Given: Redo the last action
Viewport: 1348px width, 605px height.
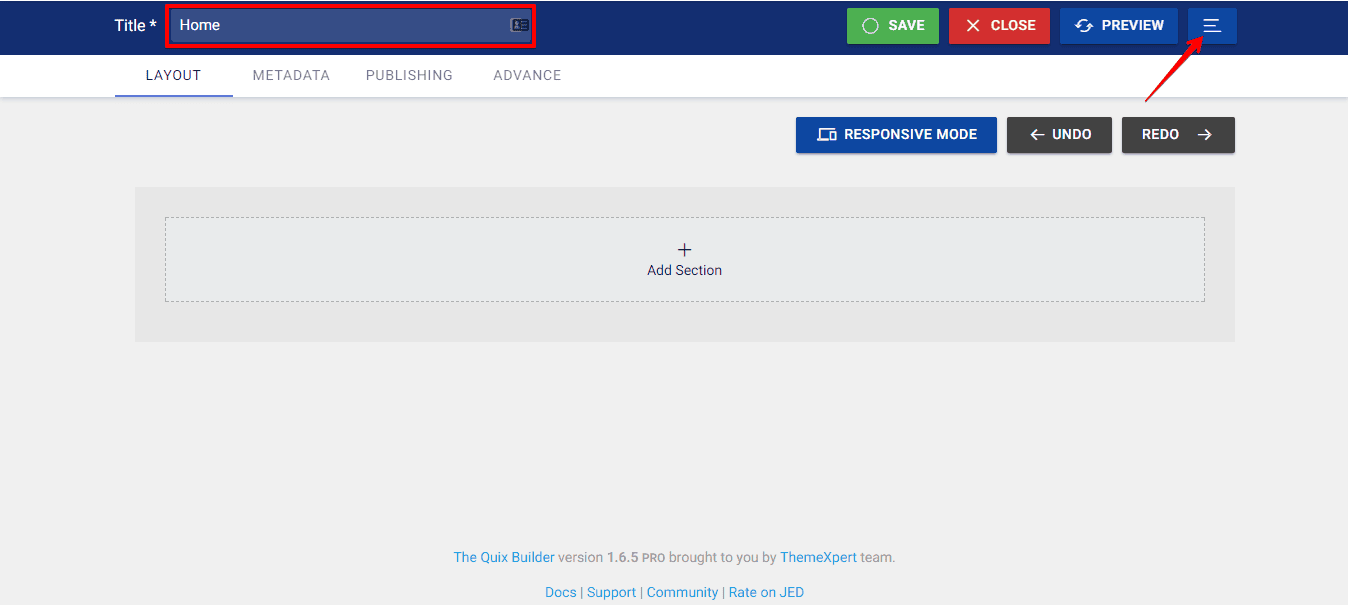Looking at the screenshot, I should coord(1178,135).
